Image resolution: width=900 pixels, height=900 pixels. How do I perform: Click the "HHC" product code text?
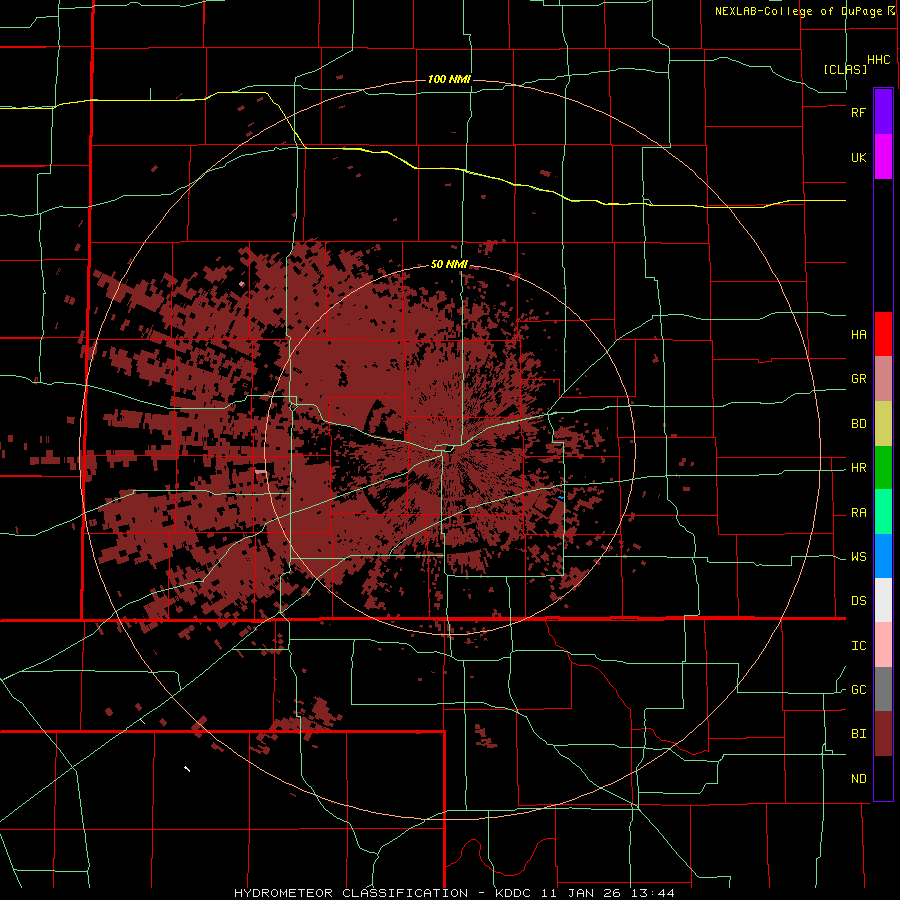878,60
